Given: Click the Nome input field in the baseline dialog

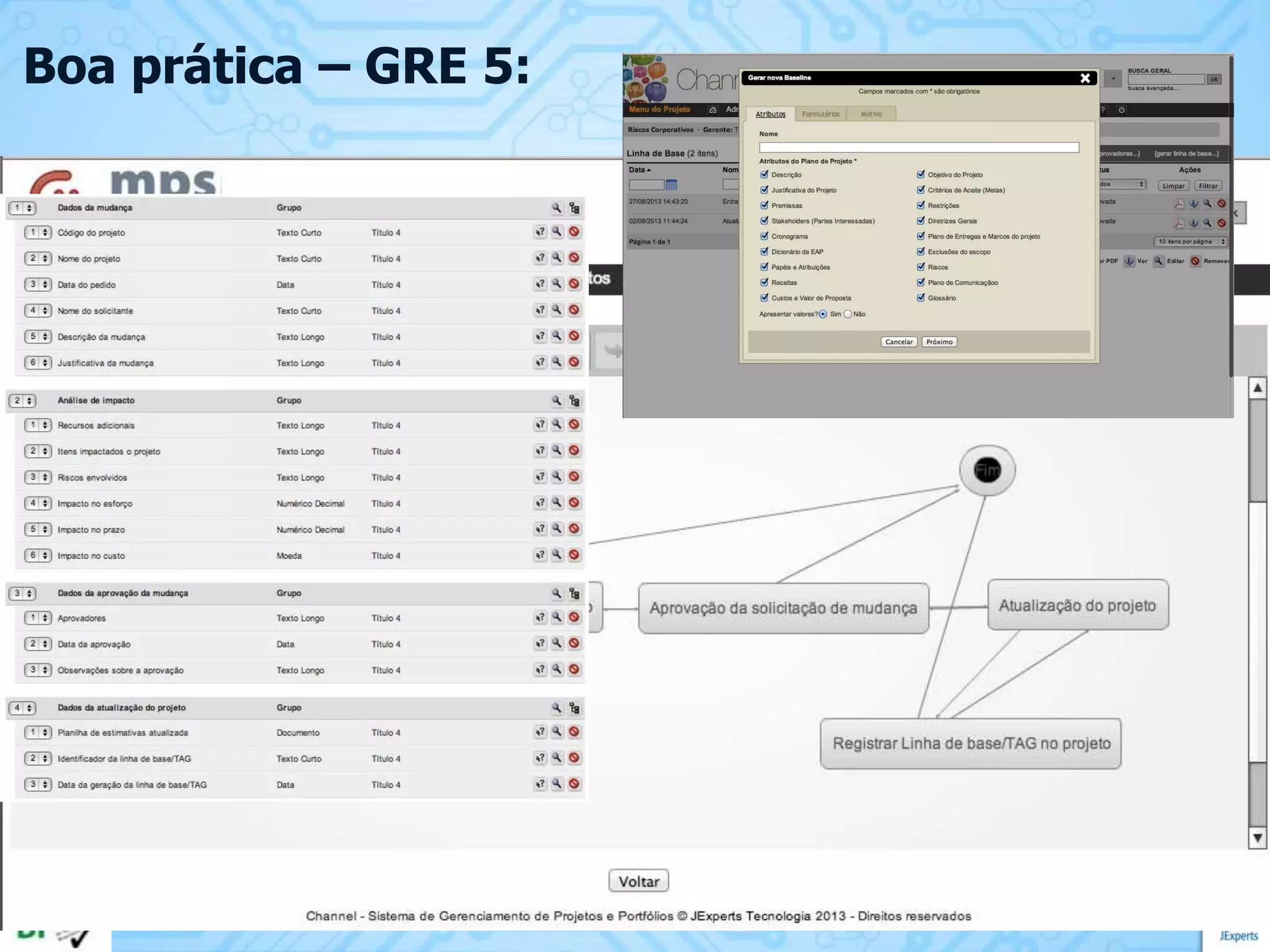Looking at the screenshot, I should click(x=918, y=148).
